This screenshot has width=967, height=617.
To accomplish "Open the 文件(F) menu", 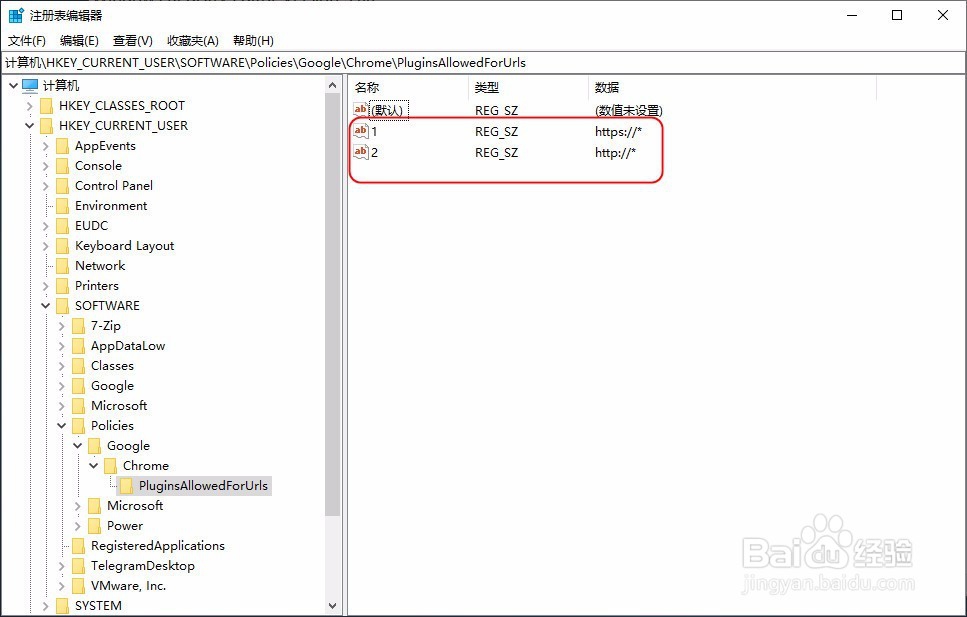I will (27, 41).
